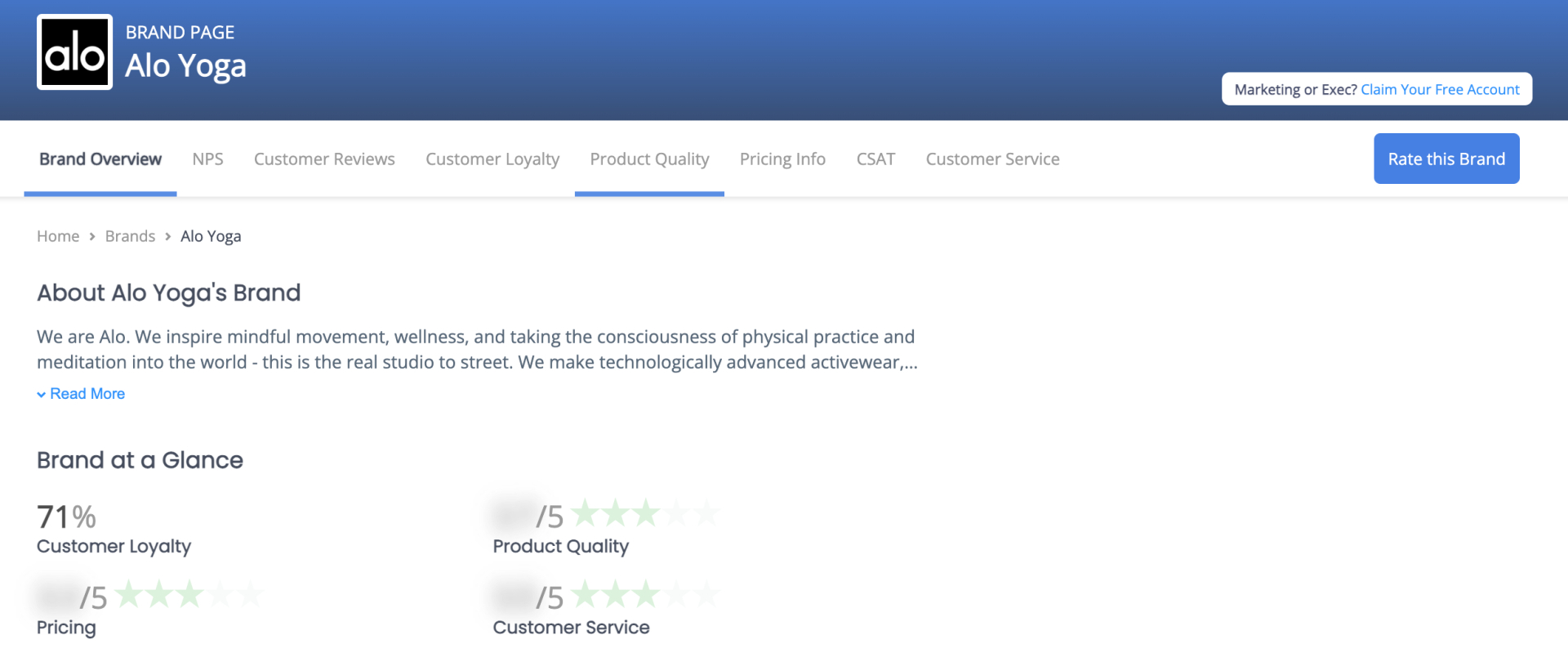Select the CSAT tab

point(875,159)
